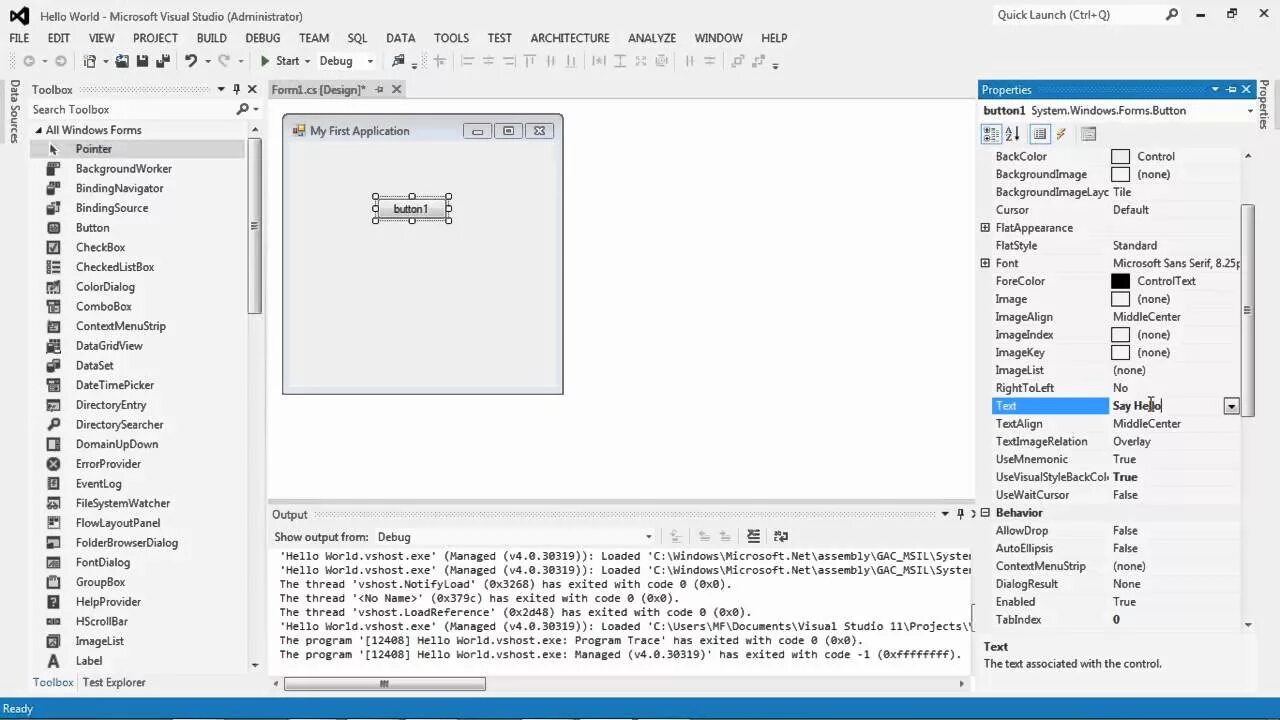Click the TextAlign MiddleCenter value
This screenshot has height=720, width=1280.
(x=1147, y=424)
